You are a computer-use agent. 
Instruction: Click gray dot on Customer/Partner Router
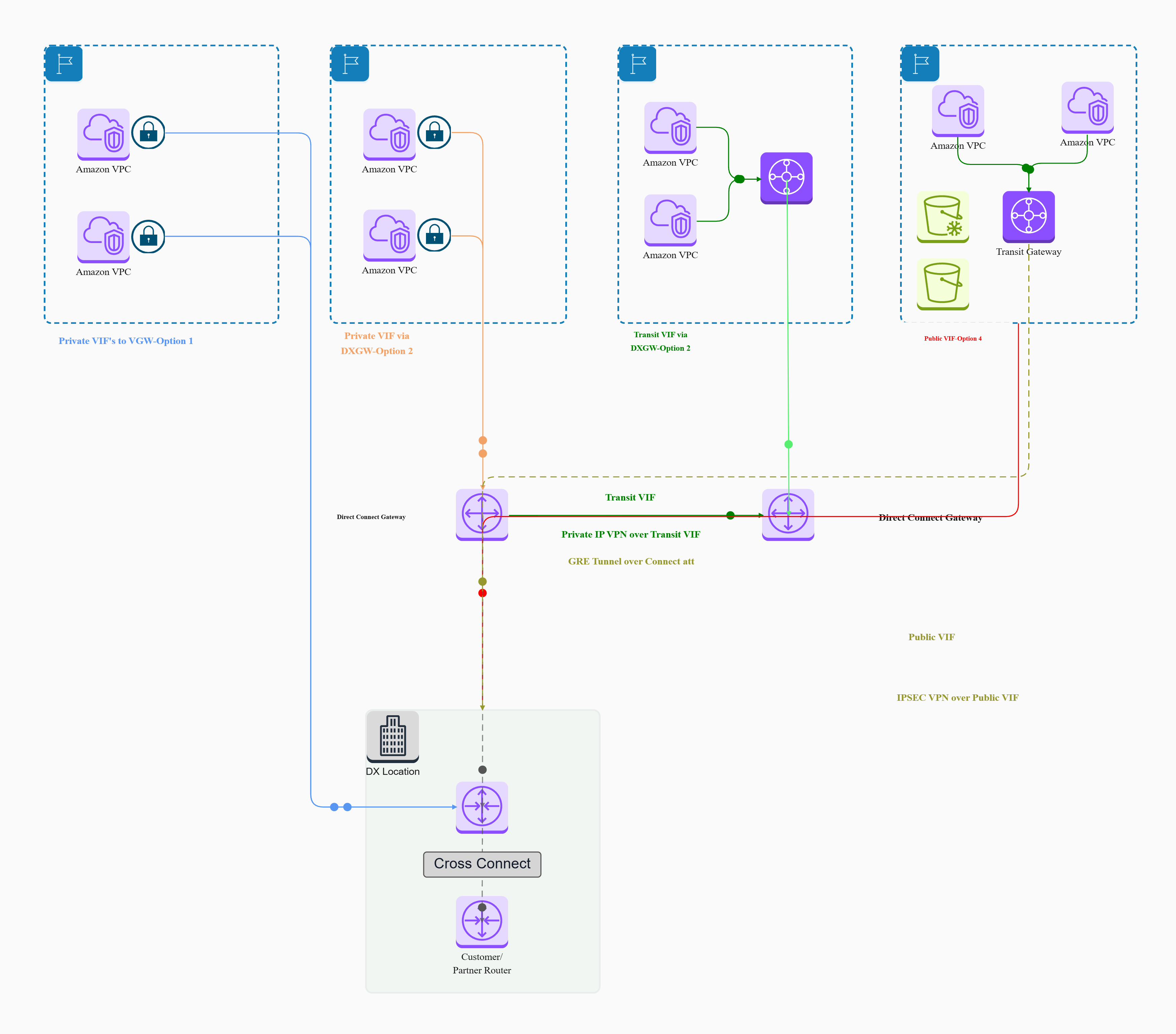(482, 907)
